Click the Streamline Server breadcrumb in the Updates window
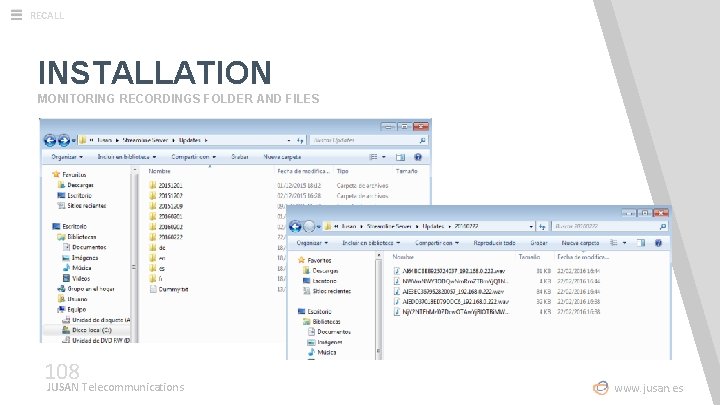Screen dimensions: 720x405 [x=145, y=140]
